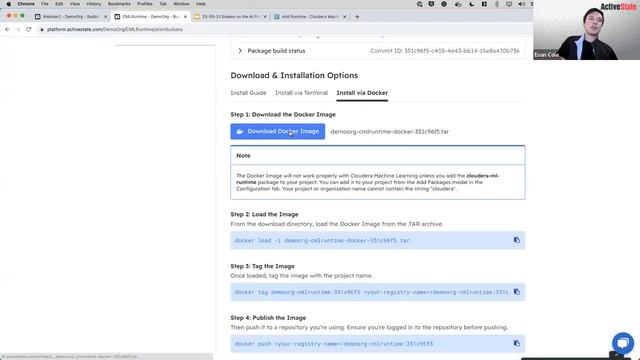640x360 pixels.
Task: Click the display mirroring menu bar icon
Action: [509, 4]
